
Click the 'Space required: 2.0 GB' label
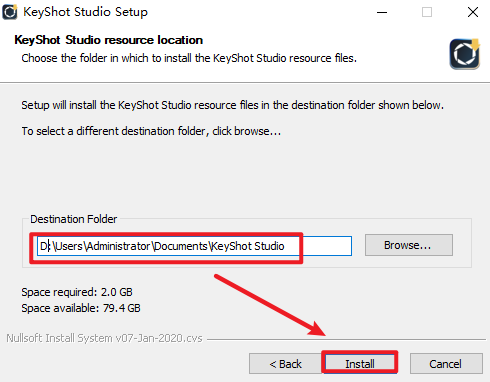point(77,292)
